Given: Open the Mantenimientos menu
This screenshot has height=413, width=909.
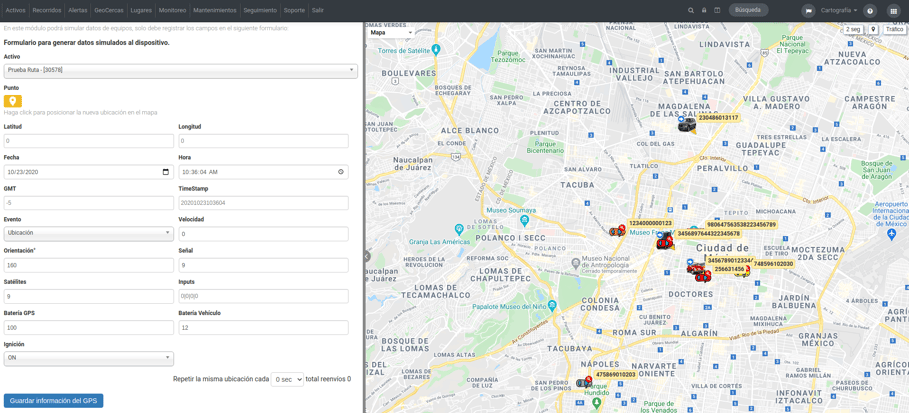Looking at the screenshot, I should point(215,10).
